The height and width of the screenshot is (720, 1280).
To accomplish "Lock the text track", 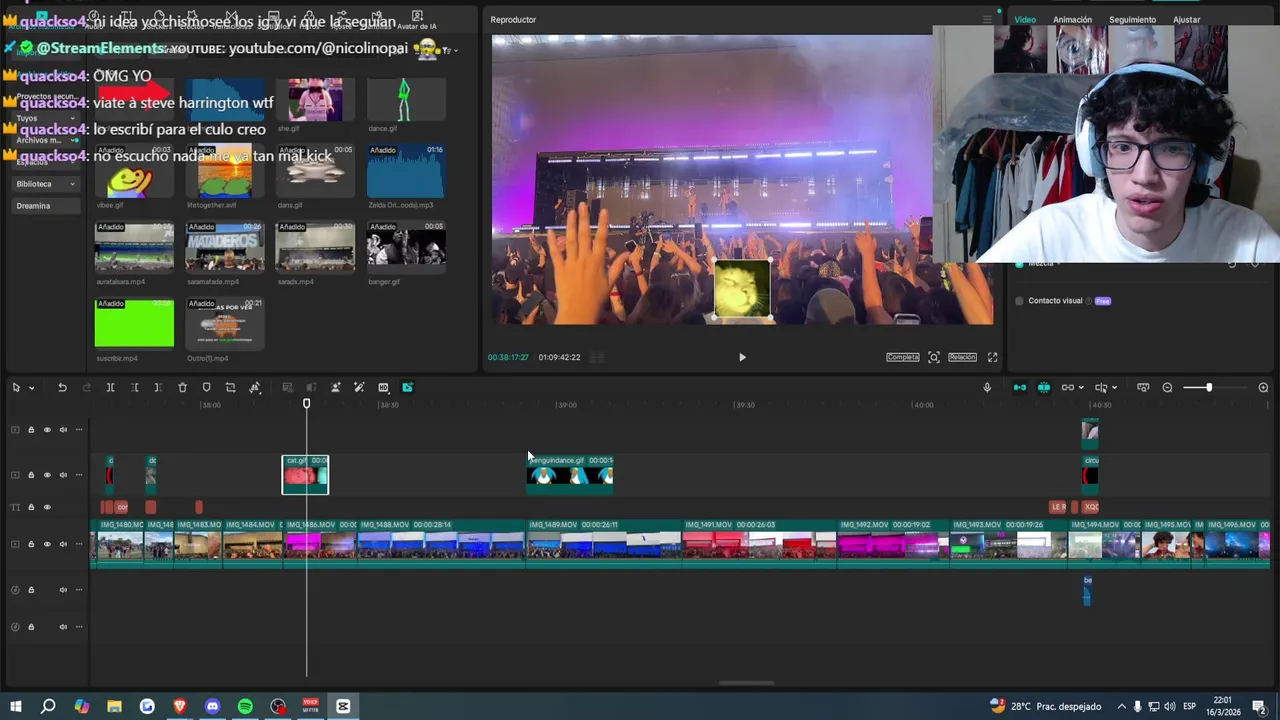I will pyautogui.click(x=31, y=507).
